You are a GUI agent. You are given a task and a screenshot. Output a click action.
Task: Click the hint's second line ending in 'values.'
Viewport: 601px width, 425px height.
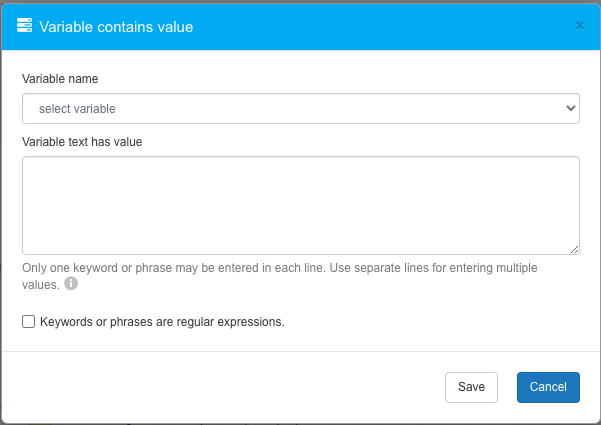pos(41,284)
